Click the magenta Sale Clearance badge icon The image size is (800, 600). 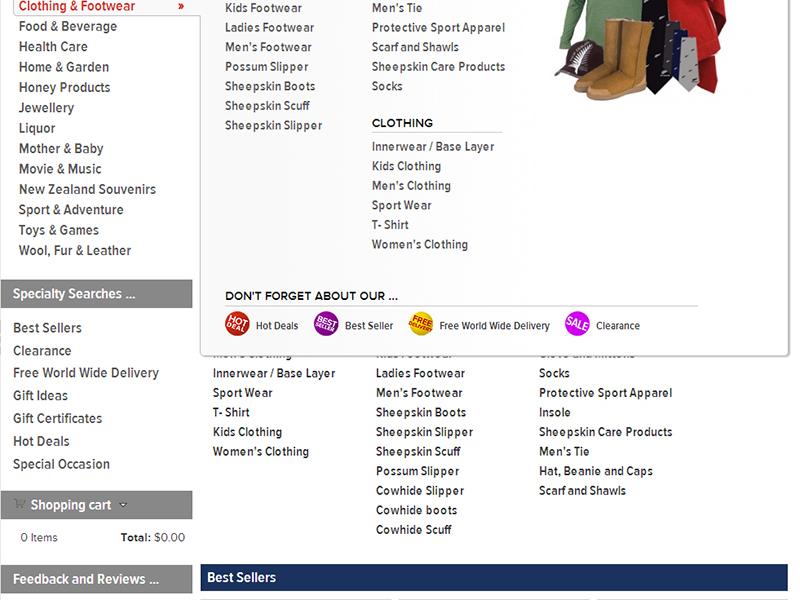click(x=577, y=324)
